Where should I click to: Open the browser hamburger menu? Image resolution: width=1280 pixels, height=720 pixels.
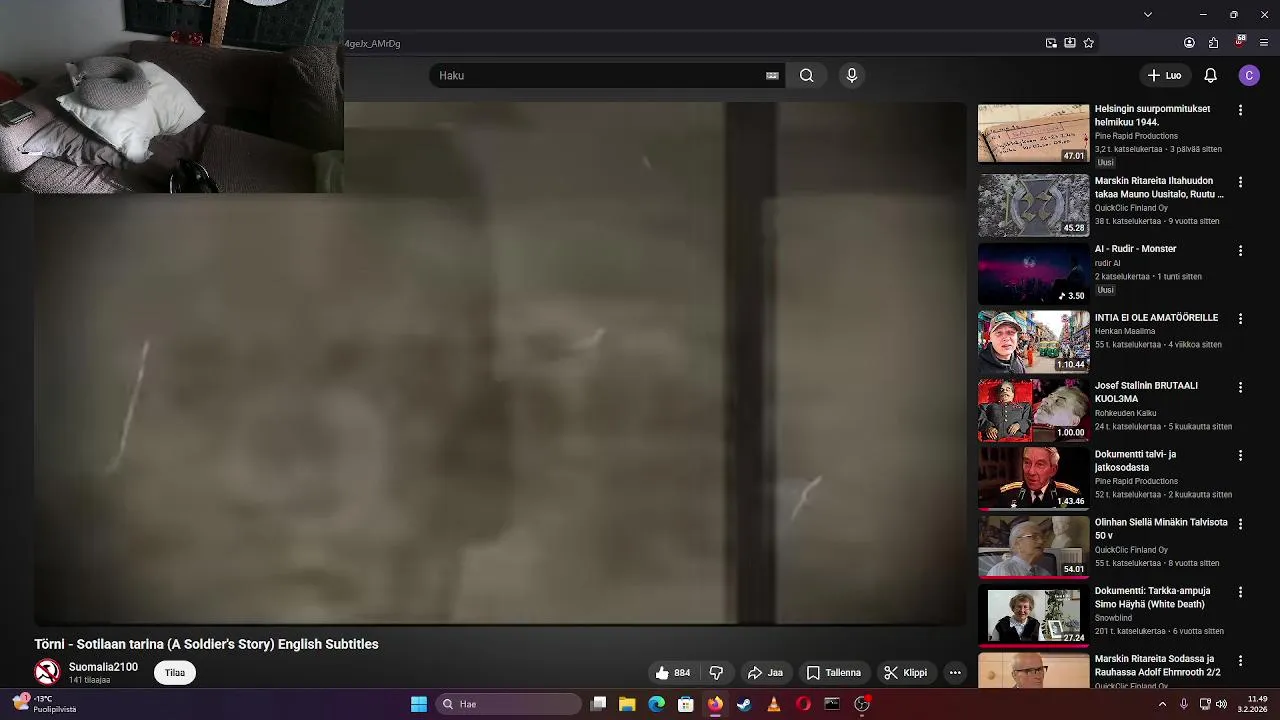pyautogui.click(x=1264, y=43)
